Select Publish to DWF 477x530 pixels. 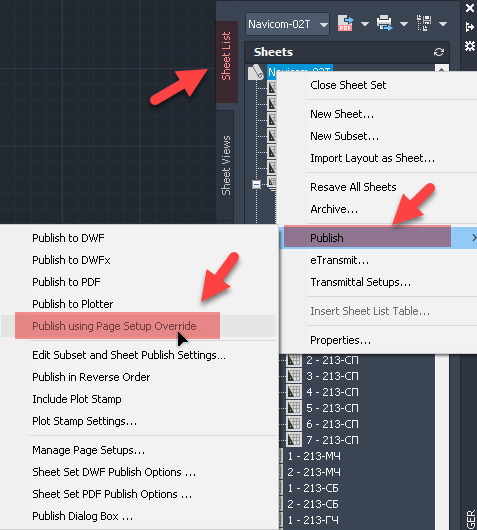click(68, 238)
